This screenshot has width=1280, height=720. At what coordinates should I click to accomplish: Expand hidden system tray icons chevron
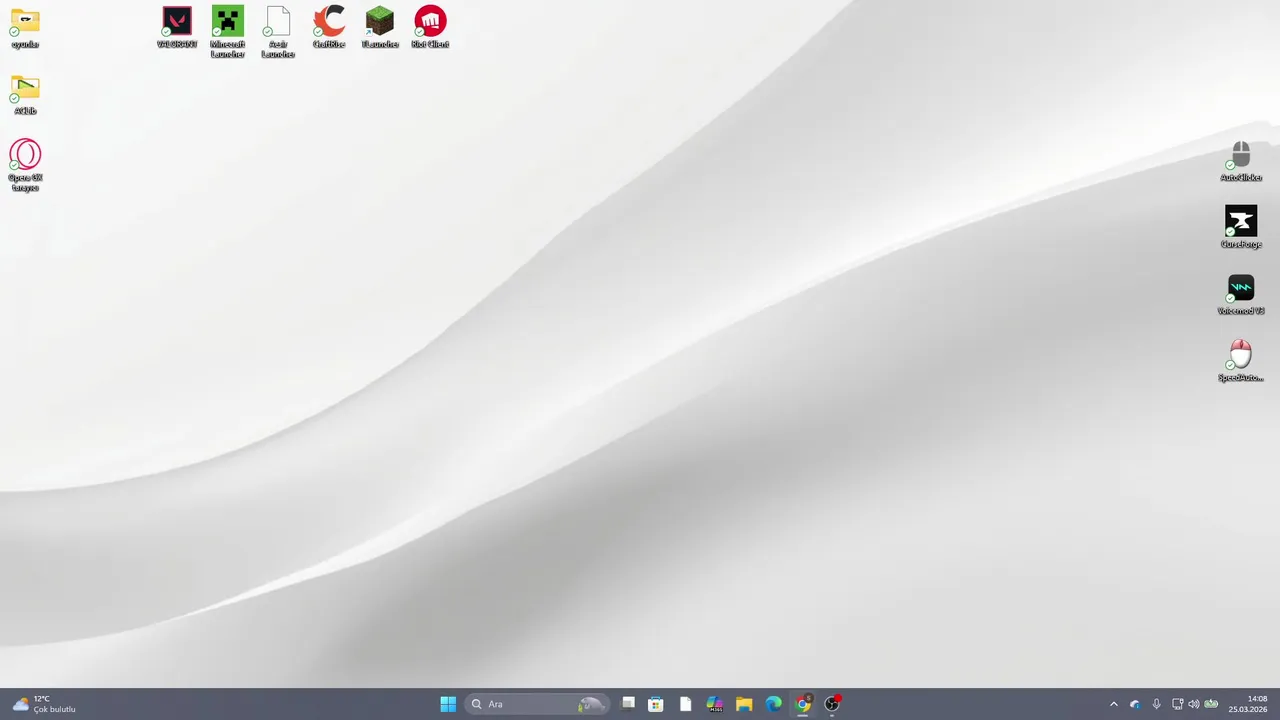1114,704
